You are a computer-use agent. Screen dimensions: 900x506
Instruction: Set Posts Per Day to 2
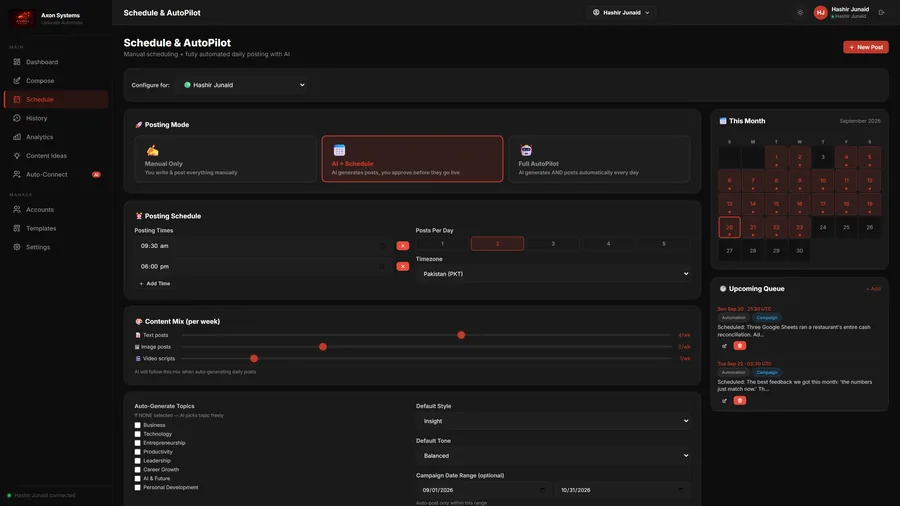click(498, 244)
